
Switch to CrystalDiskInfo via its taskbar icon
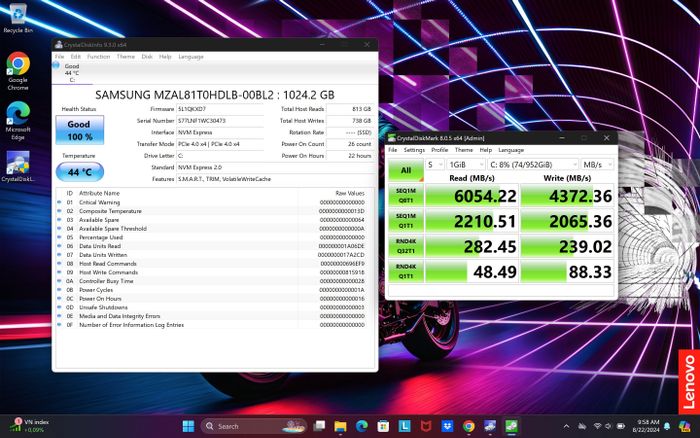490,426
